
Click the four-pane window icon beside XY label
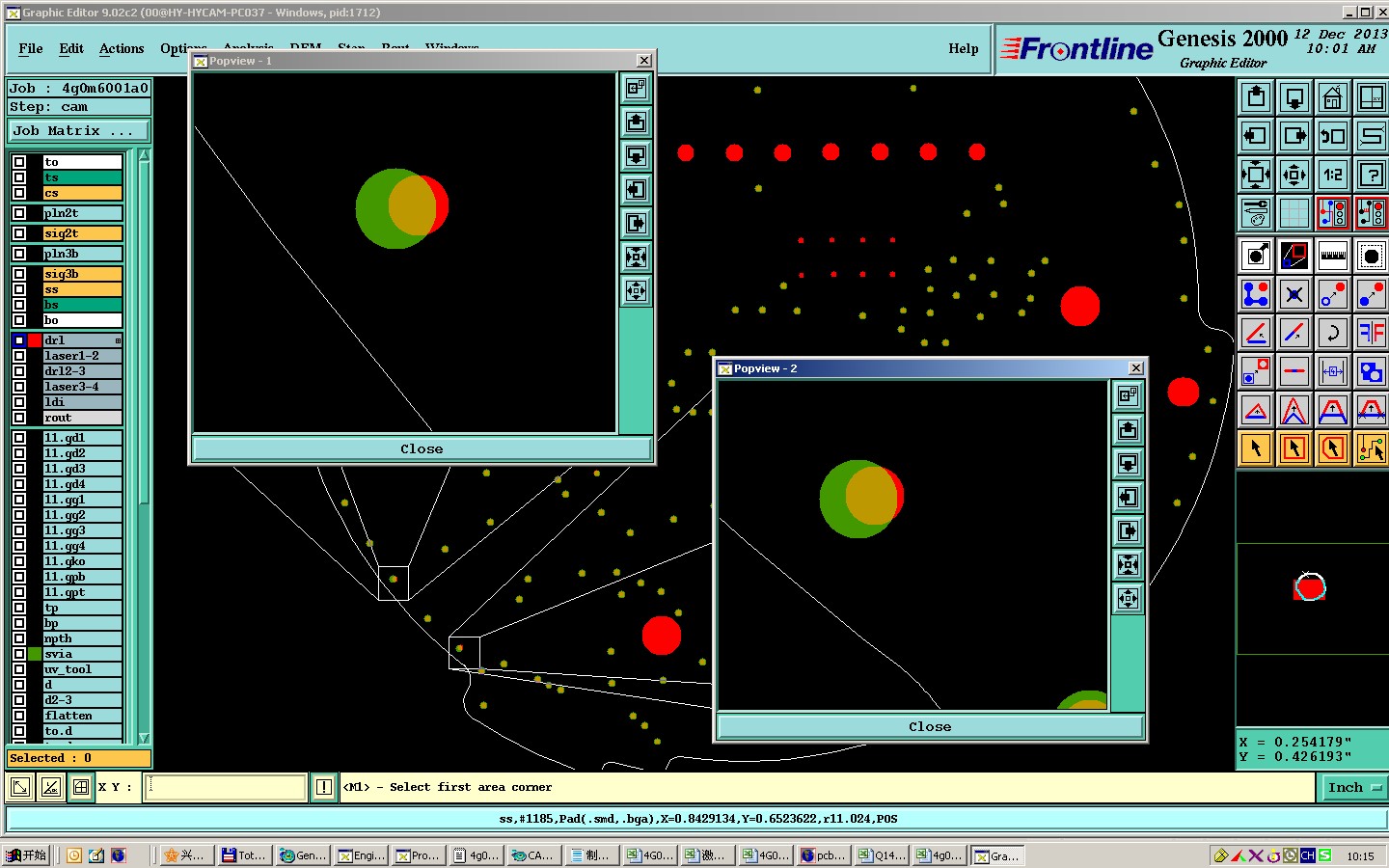[x=81, y=787]
